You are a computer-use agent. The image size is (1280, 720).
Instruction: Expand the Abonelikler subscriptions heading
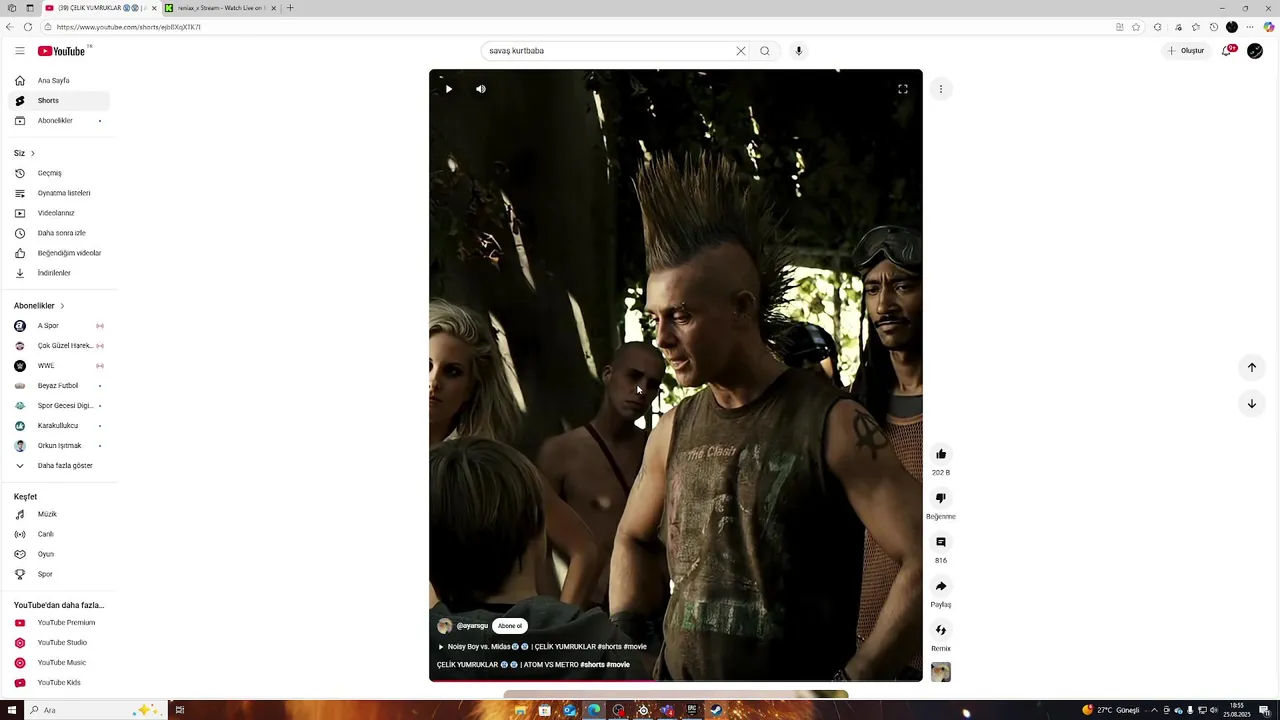tap(40, 306)
